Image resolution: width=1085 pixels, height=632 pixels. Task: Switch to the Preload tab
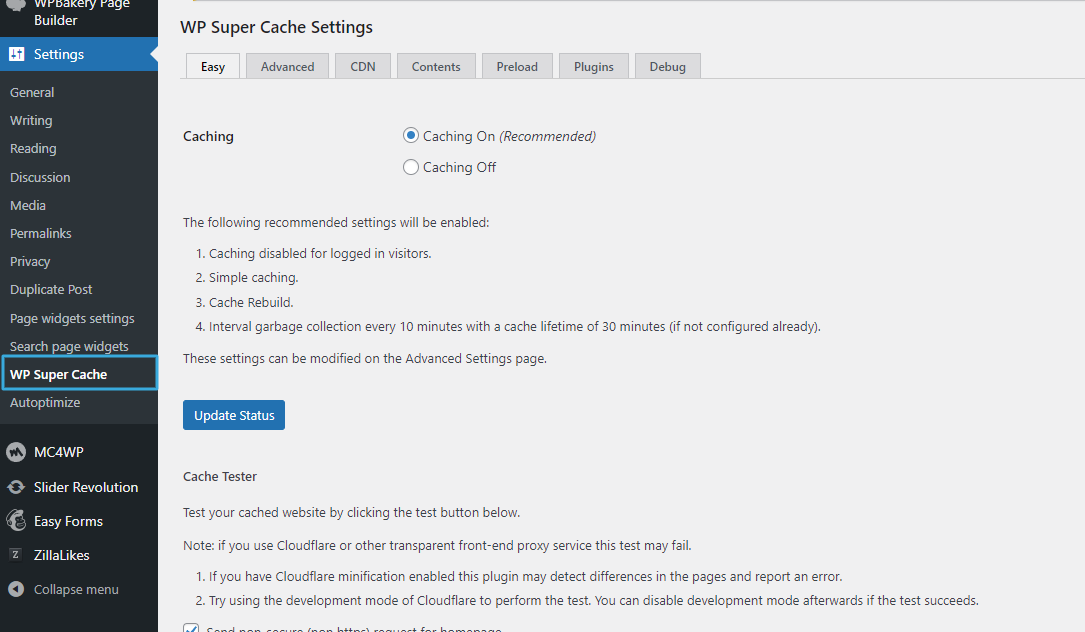[517, 66]
